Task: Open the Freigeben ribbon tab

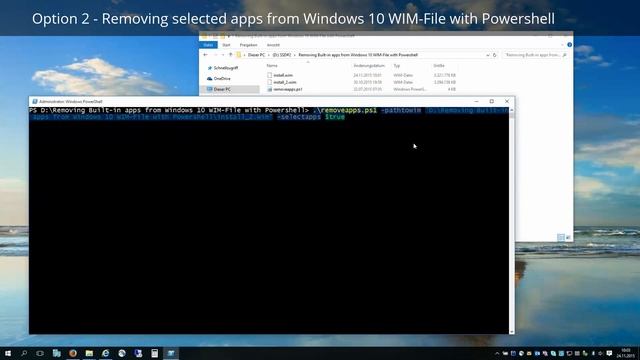Action: point(248,45)
